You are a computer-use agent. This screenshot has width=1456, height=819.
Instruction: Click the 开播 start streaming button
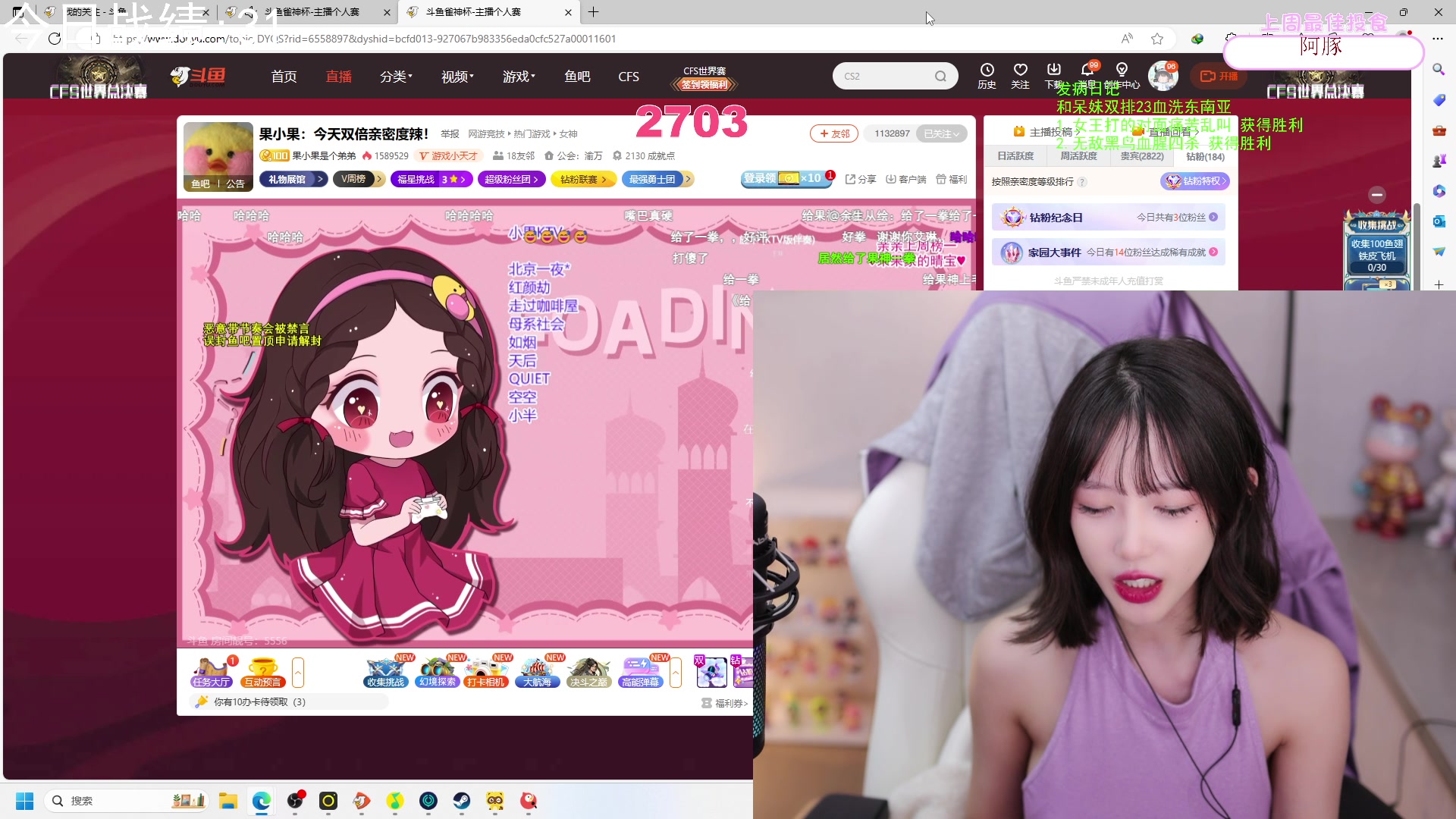point(1219,76)
